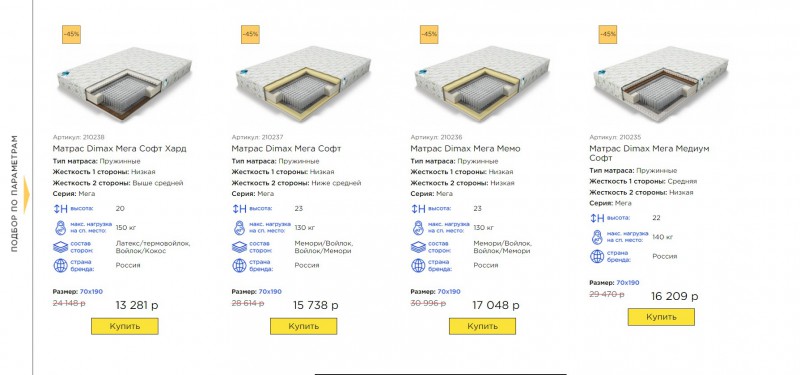Click the height icon for Мега Медиум Софт
Viewport: 800px width, 375px height.
click(x=597, y=218)
